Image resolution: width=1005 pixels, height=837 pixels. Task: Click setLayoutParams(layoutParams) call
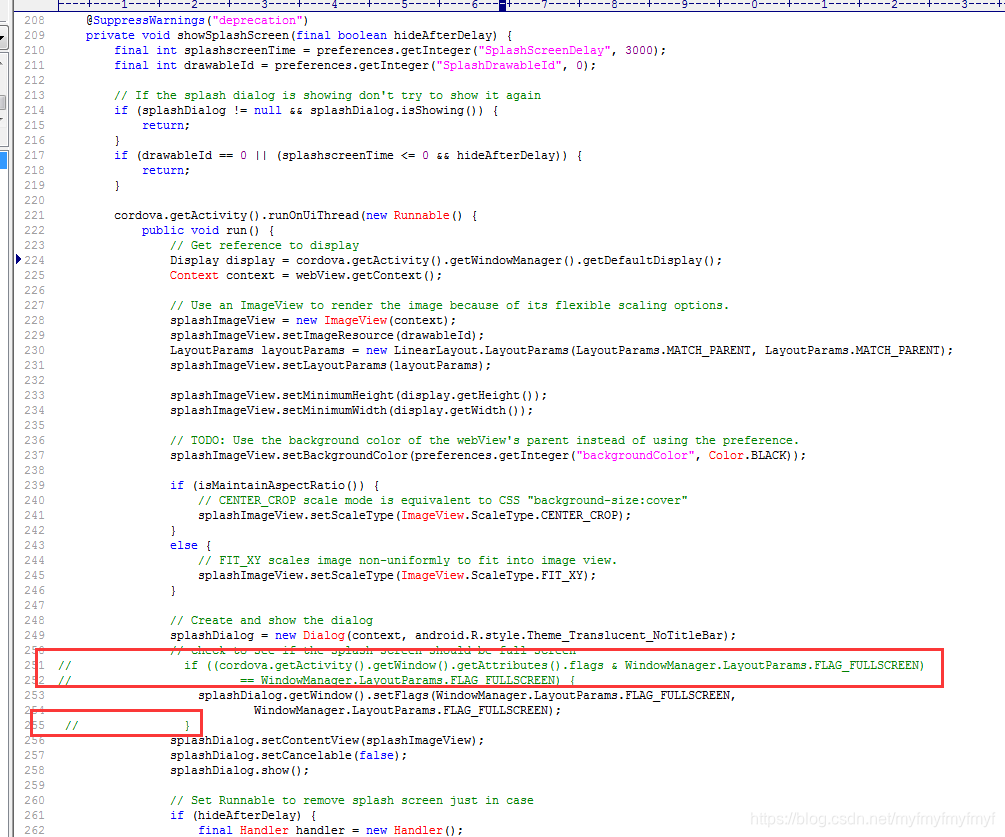pyautogui.click(x=383, y=365)
